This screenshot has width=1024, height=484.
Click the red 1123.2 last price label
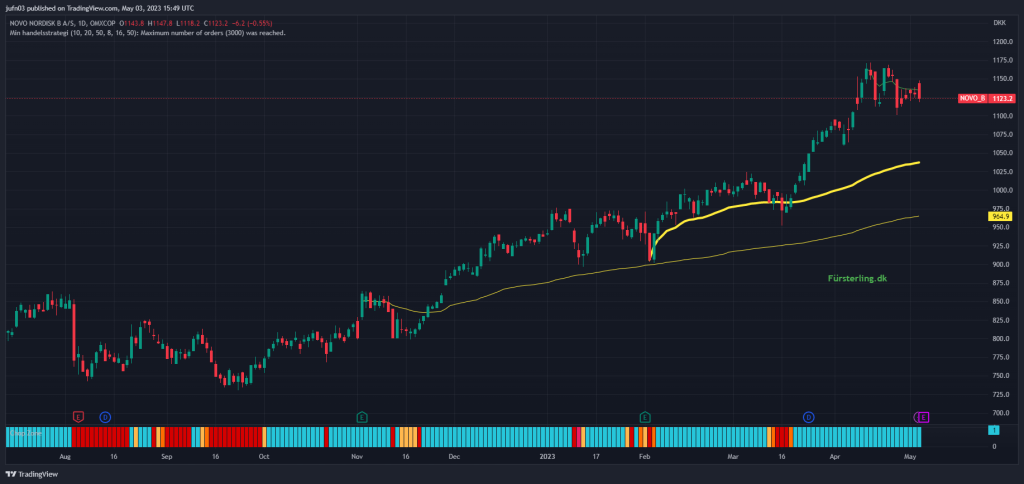[1002, 99]
